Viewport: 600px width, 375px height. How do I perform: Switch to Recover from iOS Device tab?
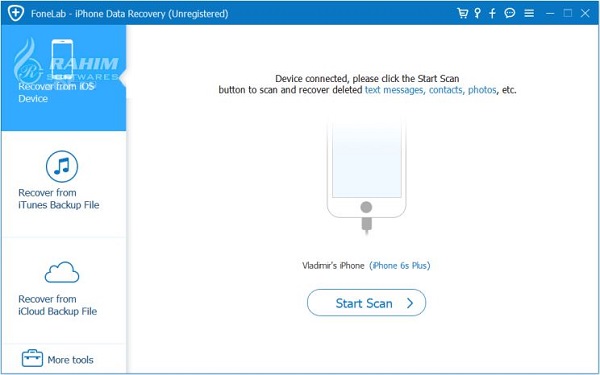[x=64, y=78]
